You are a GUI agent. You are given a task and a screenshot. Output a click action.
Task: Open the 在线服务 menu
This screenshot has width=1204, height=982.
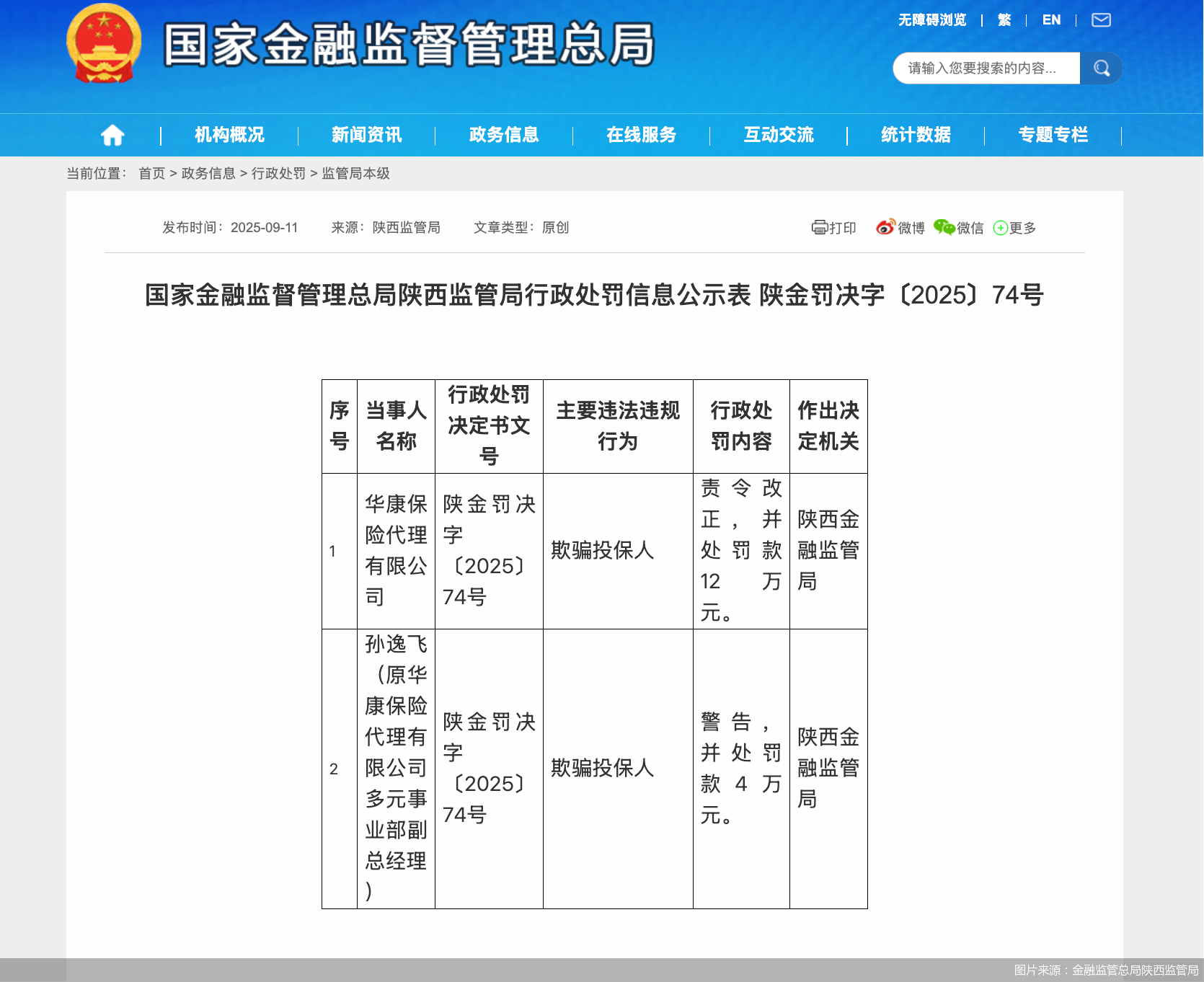pos(641,135)
